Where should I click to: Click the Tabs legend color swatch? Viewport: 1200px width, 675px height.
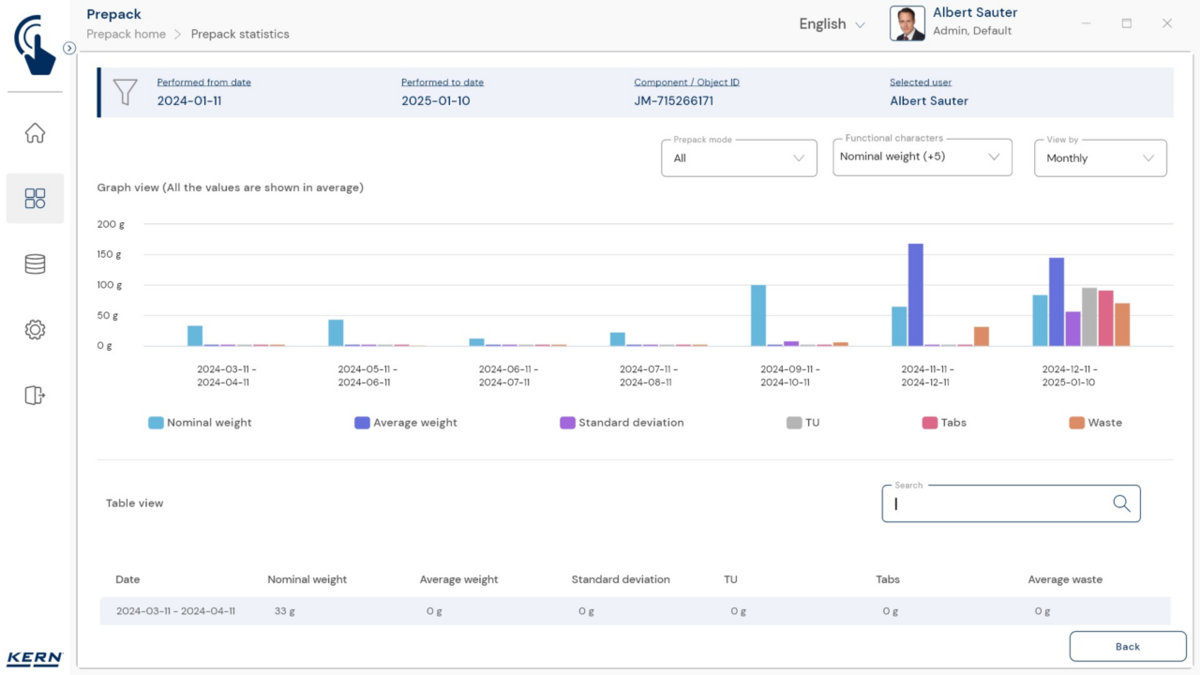(929, 423)
